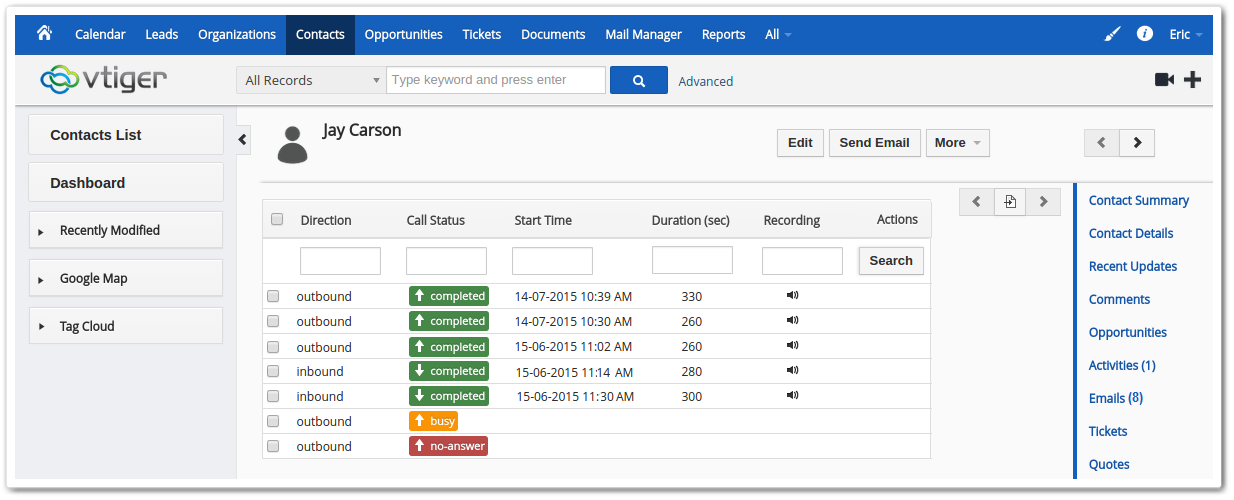Viewport: 1234px width, 500px height.
Task: Open the Opportunities menu tab
Action: [x=403, y=34]
